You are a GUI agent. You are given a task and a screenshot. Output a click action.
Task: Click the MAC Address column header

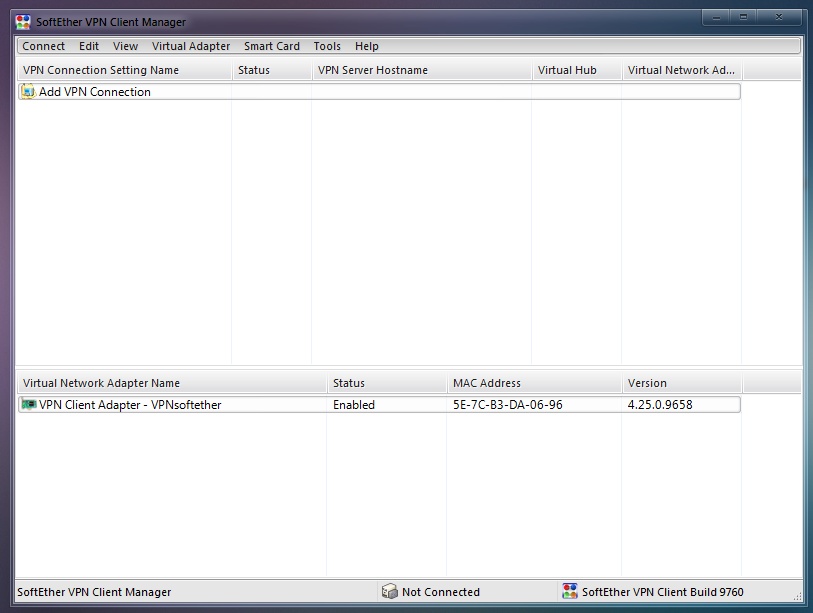pyautogui.click(x=534, y=383)
